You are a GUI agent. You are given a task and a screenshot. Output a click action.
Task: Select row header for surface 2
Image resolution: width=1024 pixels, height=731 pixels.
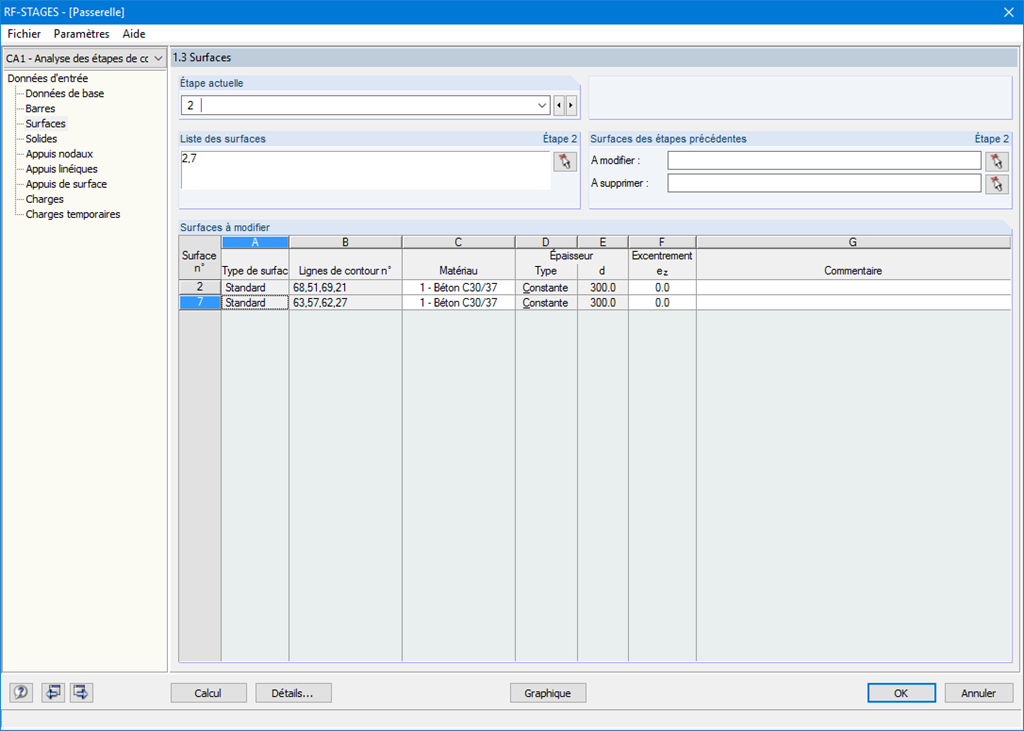[x=200, y=287]
